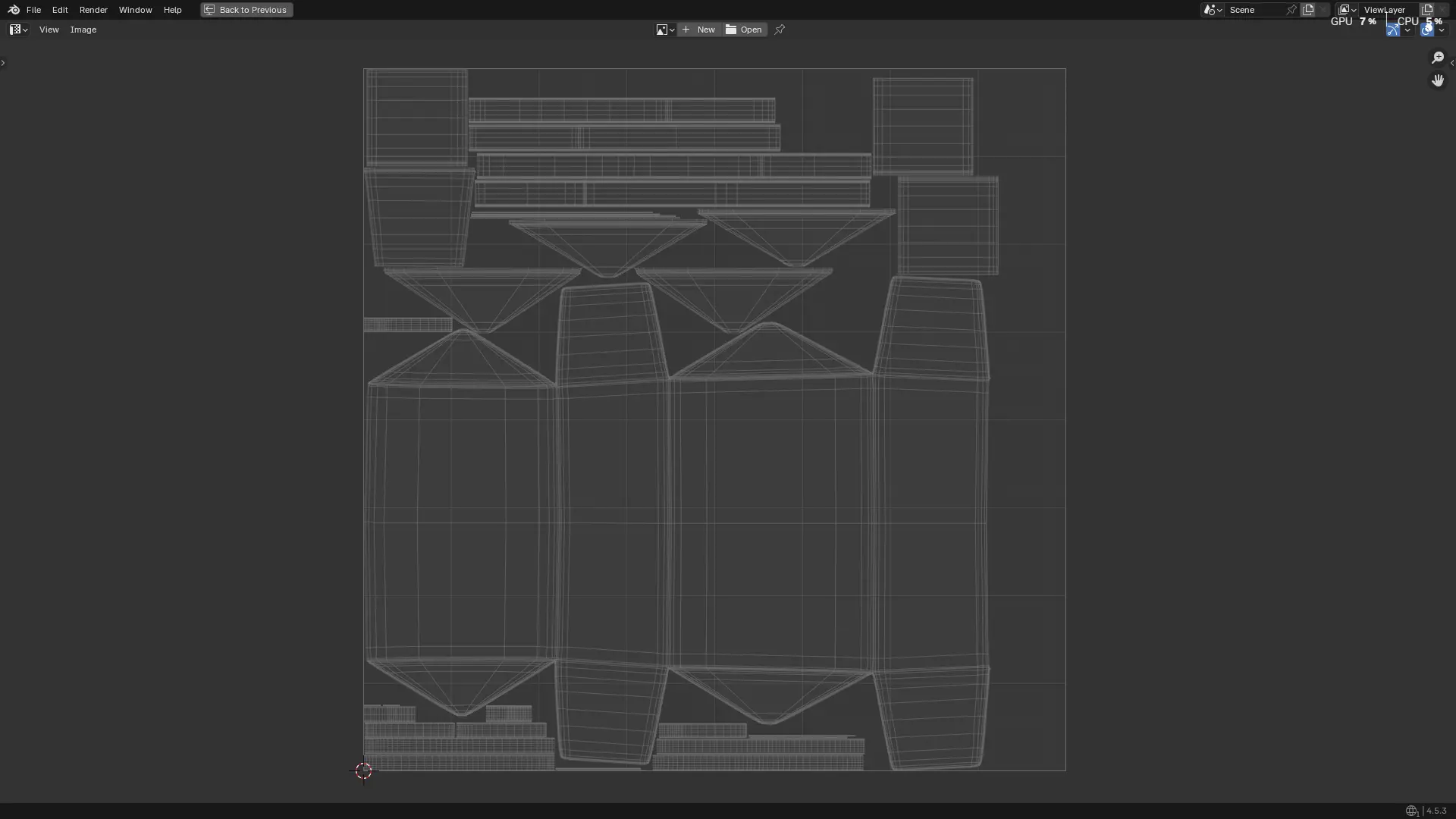Click the zoom magnifier gizmo
Screen dimensions: 1456x819
(x=1438, y=58)
